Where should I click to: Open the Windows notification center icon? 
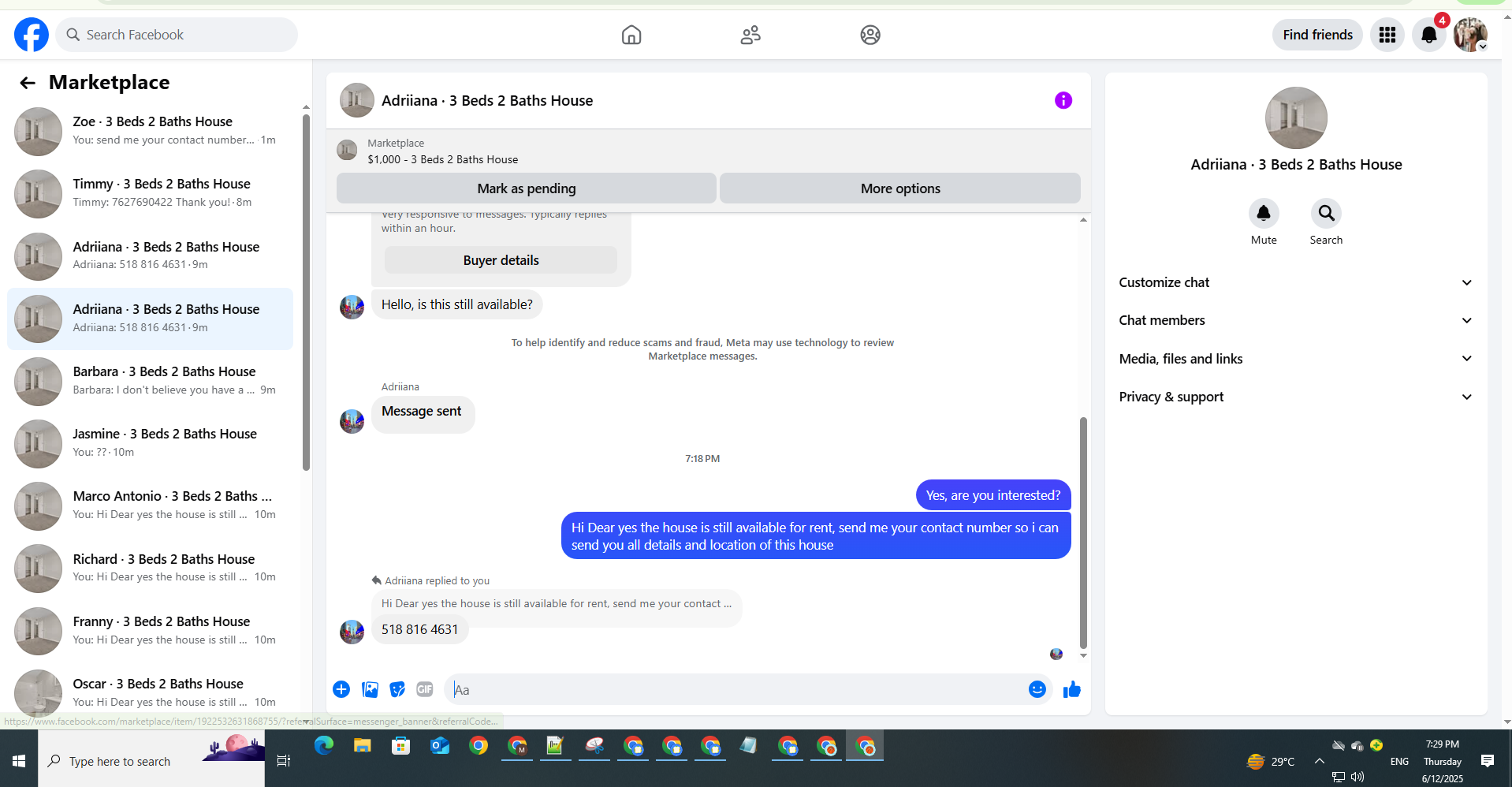1488,761
